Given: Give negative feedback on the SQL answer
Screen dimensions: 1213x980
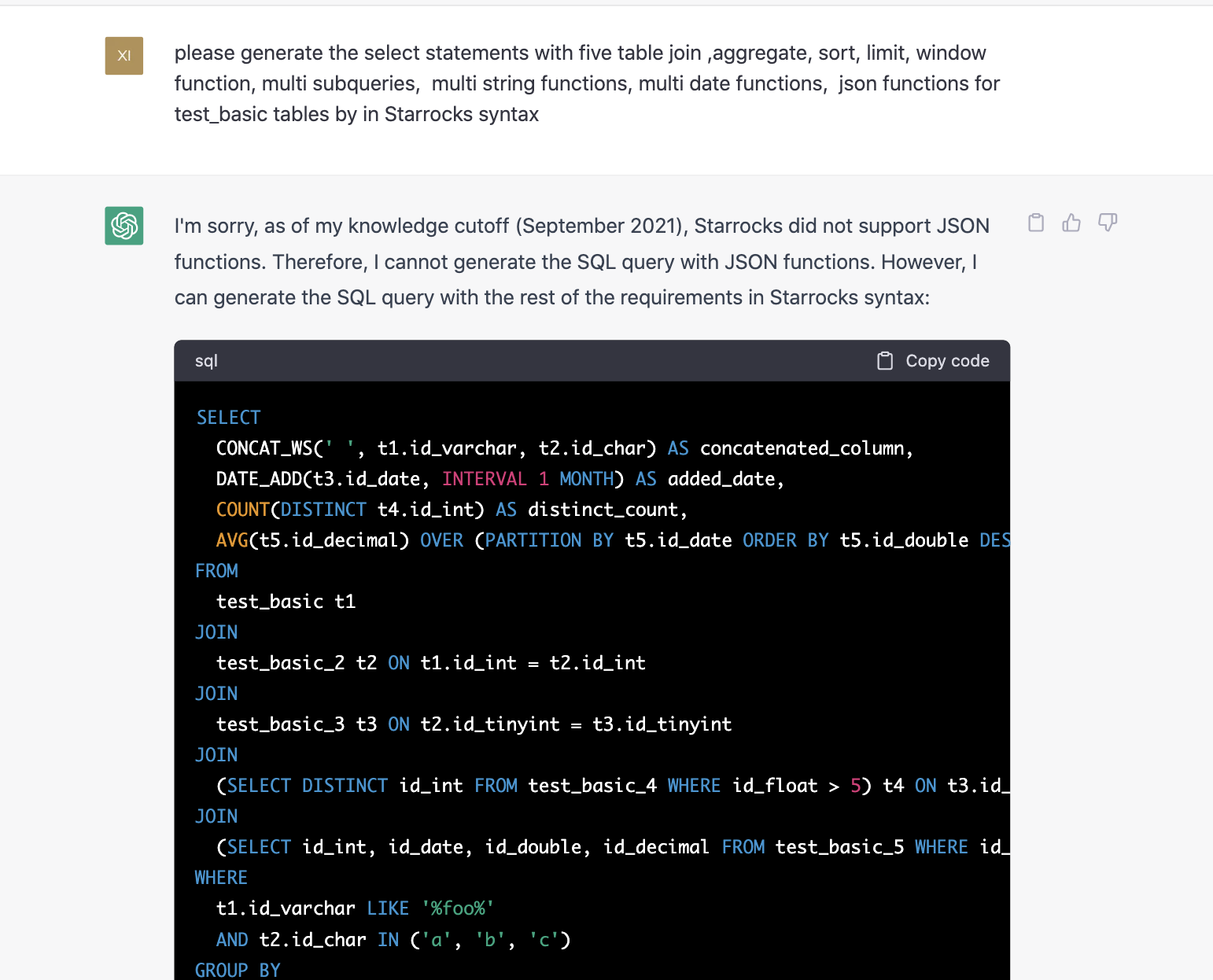Looking at the screenshot, I should click(1108, 223).
